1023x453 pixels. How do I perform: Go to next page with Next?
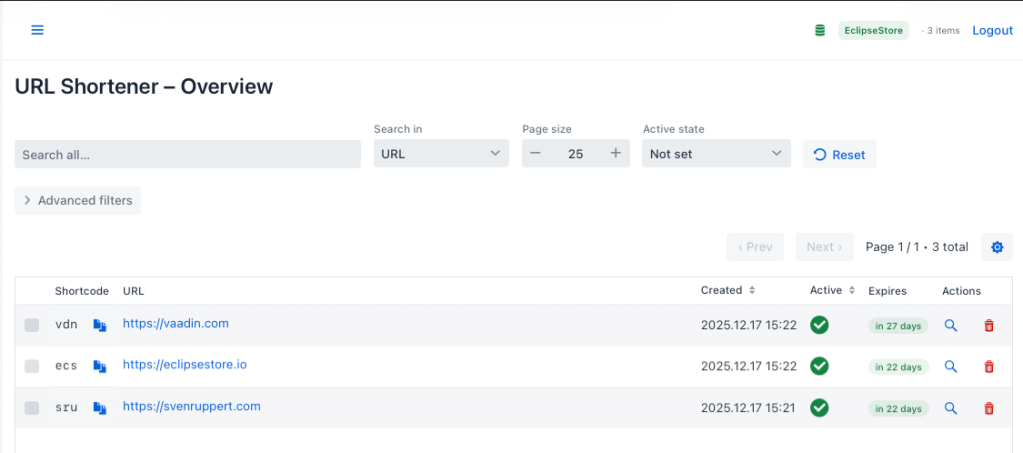point(824,247)
